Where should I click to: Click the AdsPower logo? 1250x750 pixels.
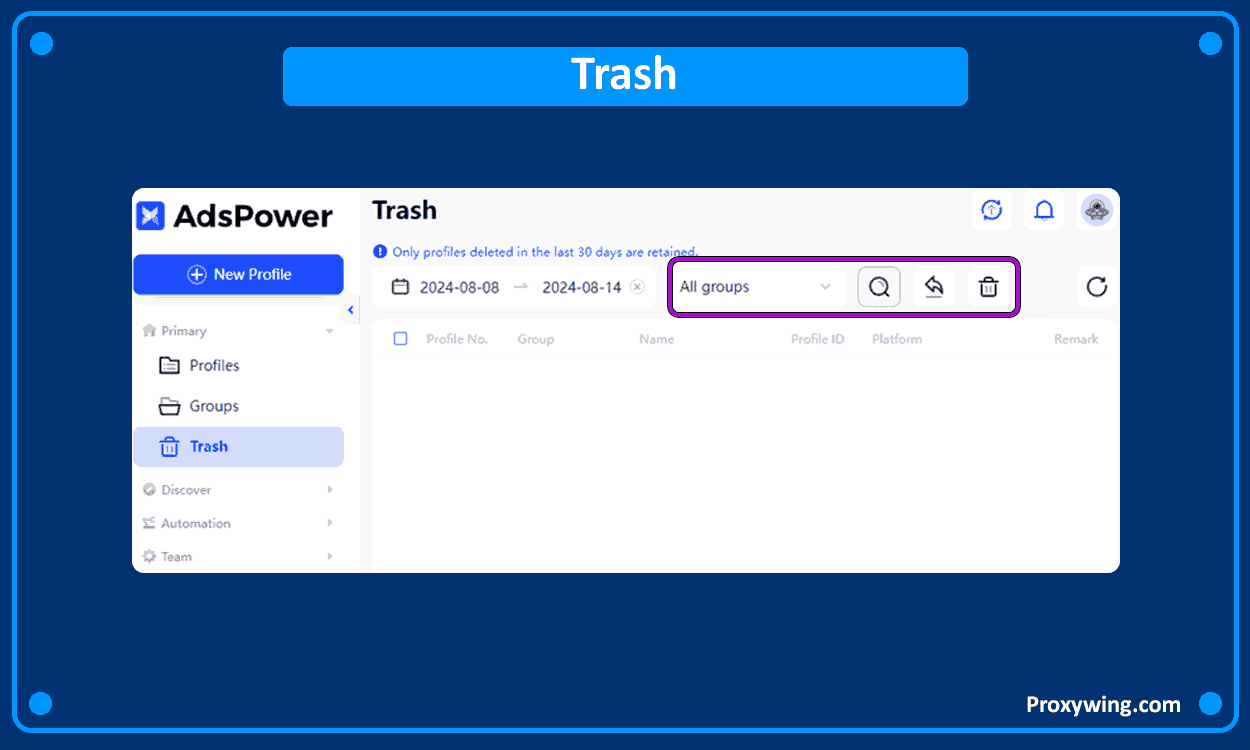pyautogui.click(x=235, y=216)
